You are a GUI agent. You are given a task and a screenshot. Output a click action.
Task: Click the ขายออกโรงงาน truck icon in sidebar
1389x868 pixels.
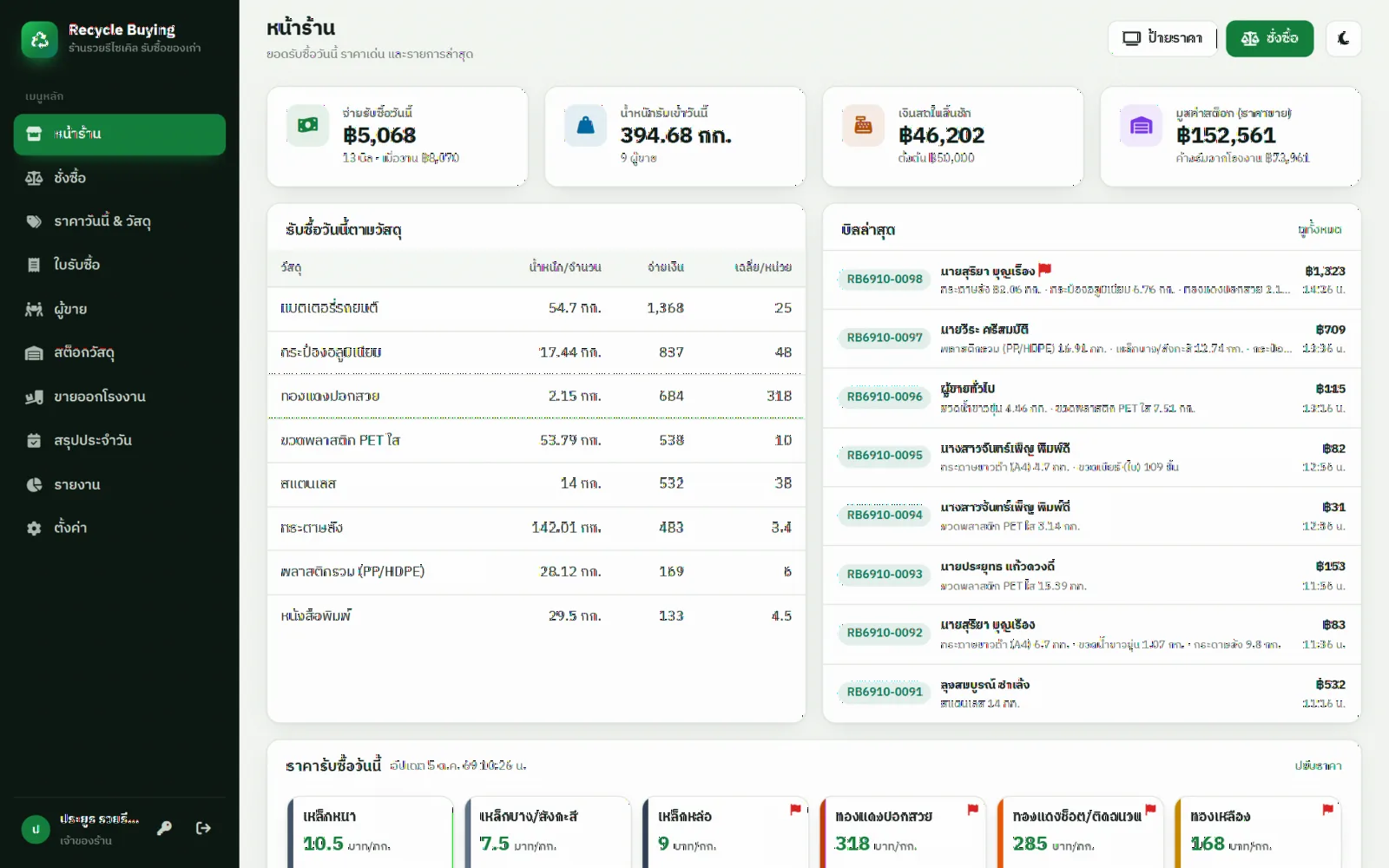point(34,397)
